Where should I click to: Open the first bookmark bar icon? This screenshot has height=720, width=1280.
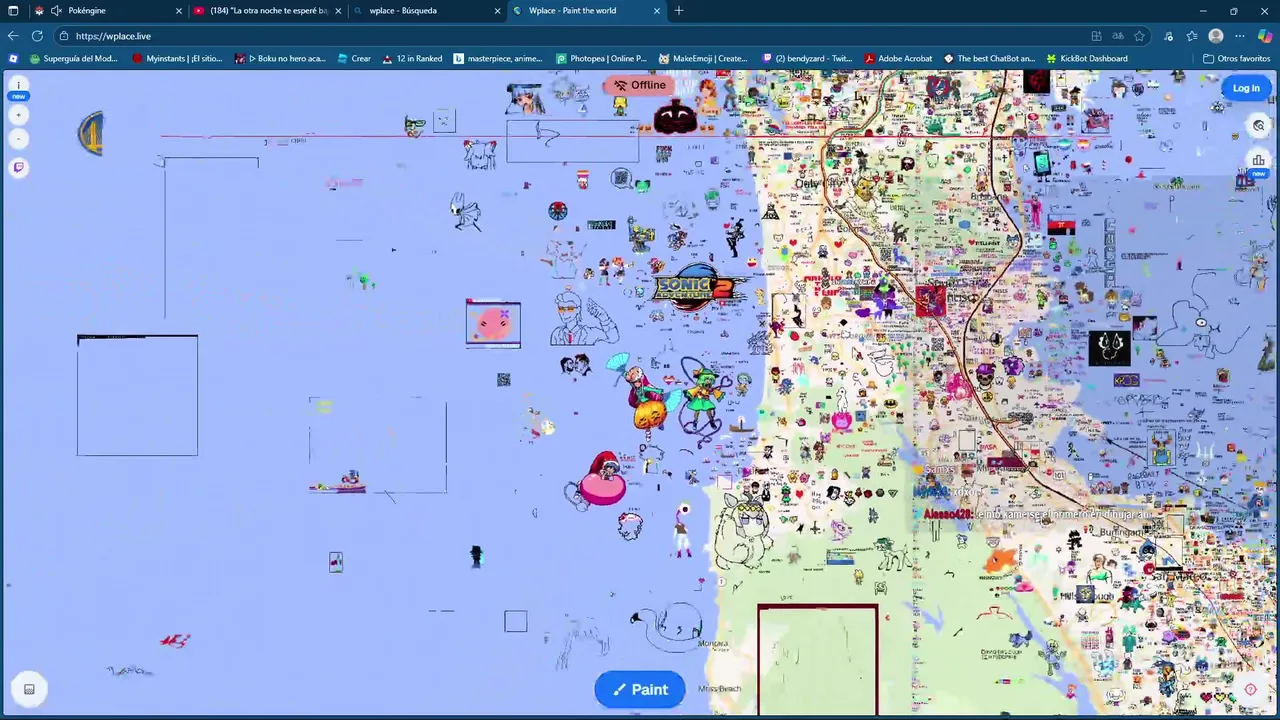(13, 58)
